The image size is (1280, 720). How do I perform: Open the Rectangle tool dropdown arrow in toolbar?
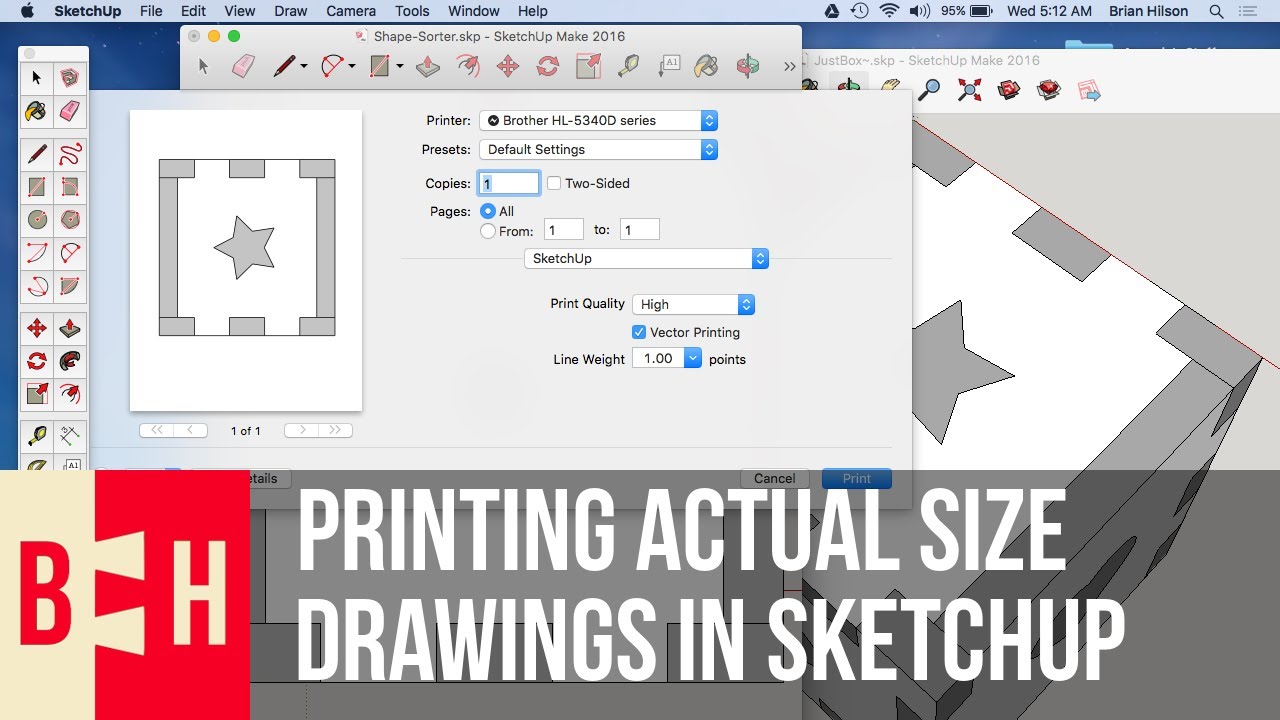click(400, 67)
